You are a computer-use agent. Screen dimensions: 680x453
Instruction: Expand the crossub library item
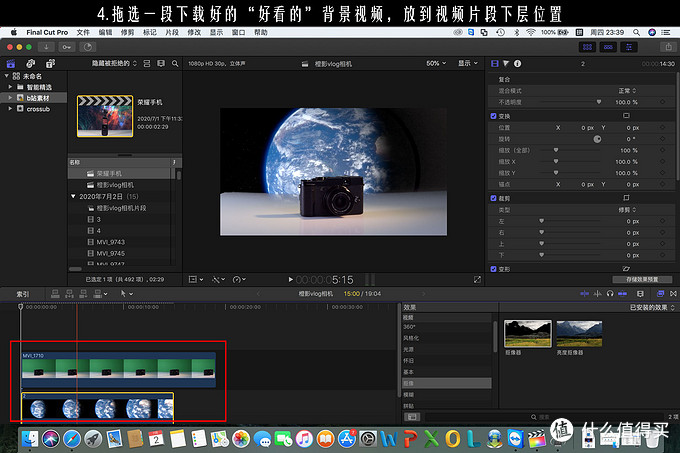(10, 109)
